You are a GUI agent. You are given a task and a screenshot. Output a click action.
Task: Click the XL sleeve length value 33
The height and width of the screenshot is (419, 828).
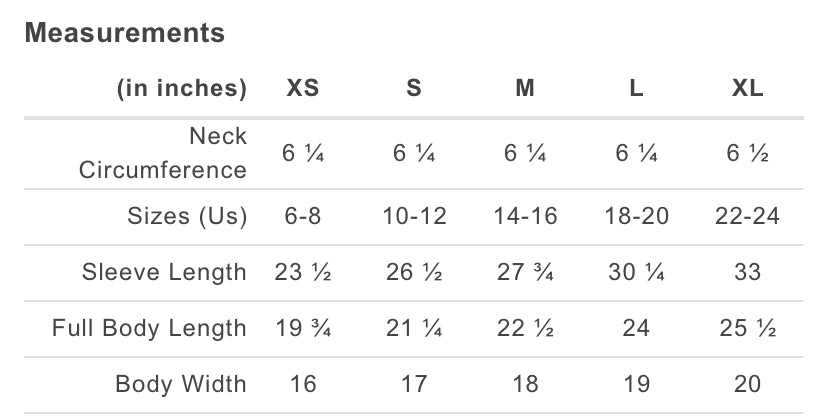pos(747,272)
